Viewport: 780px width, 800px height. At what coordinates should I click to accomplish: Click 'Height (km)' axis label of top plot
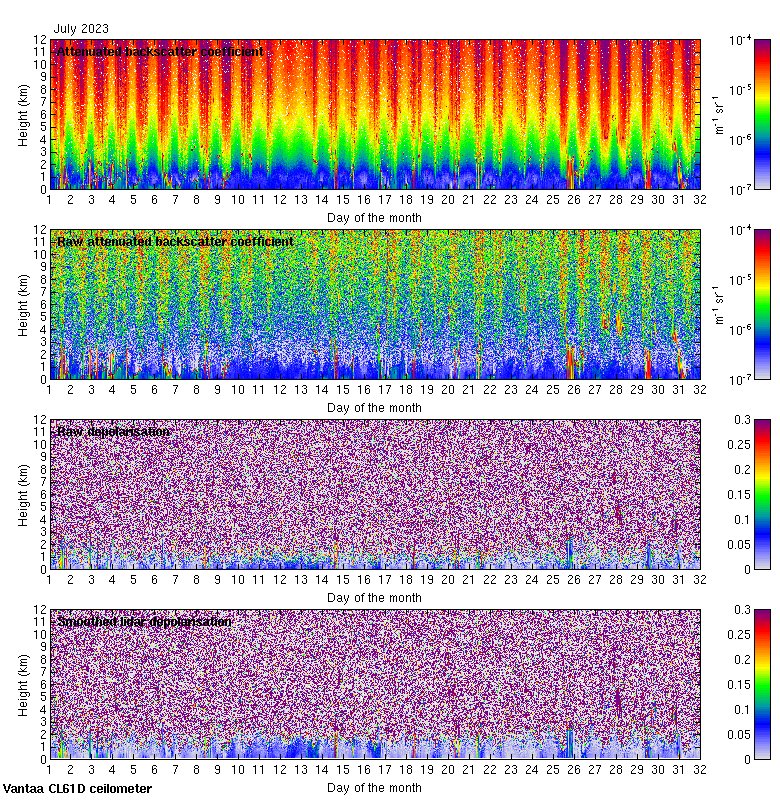point(23,114)
